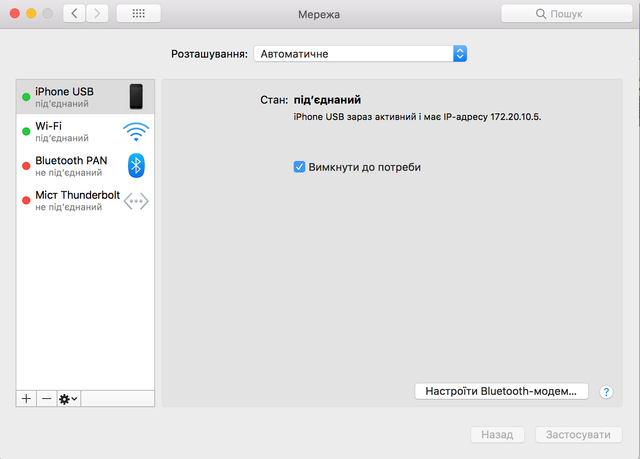Click the iPhone USB device icon
This screenshot has width=640, height=459.
click(136, 97)
